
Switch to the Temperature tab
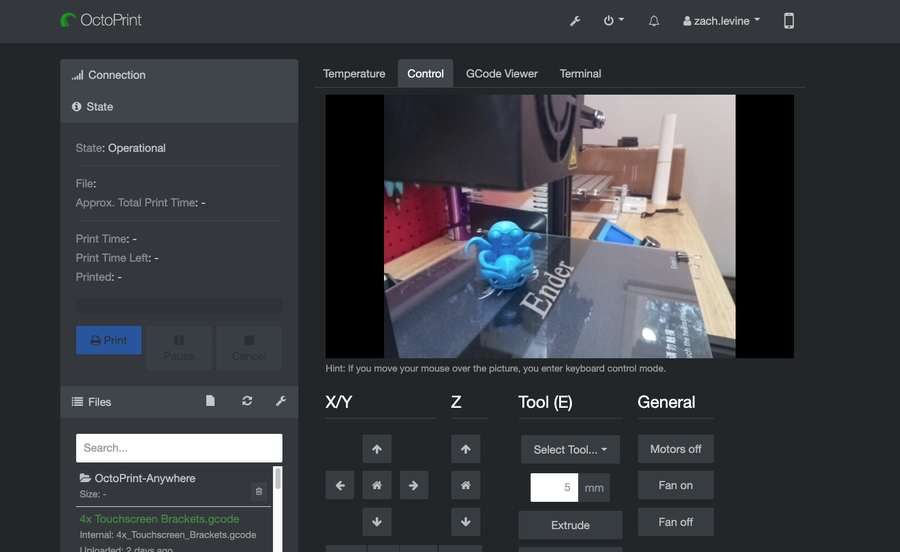pos(354,74)
